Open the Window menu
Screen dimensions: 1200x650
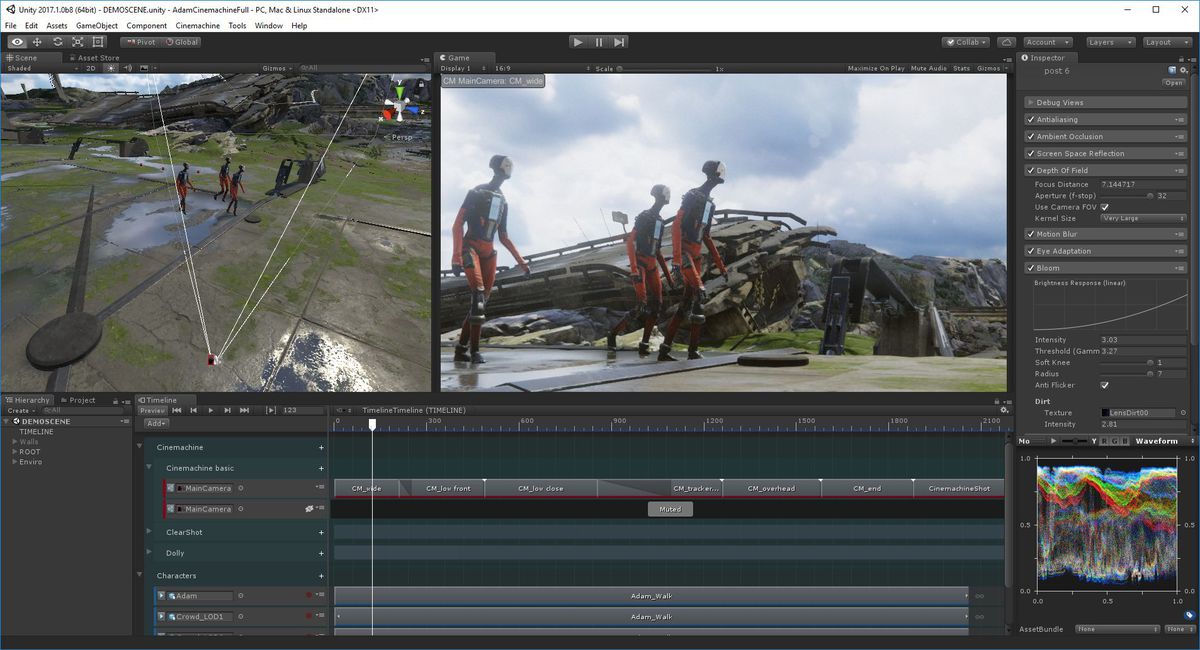pos(268,25)
